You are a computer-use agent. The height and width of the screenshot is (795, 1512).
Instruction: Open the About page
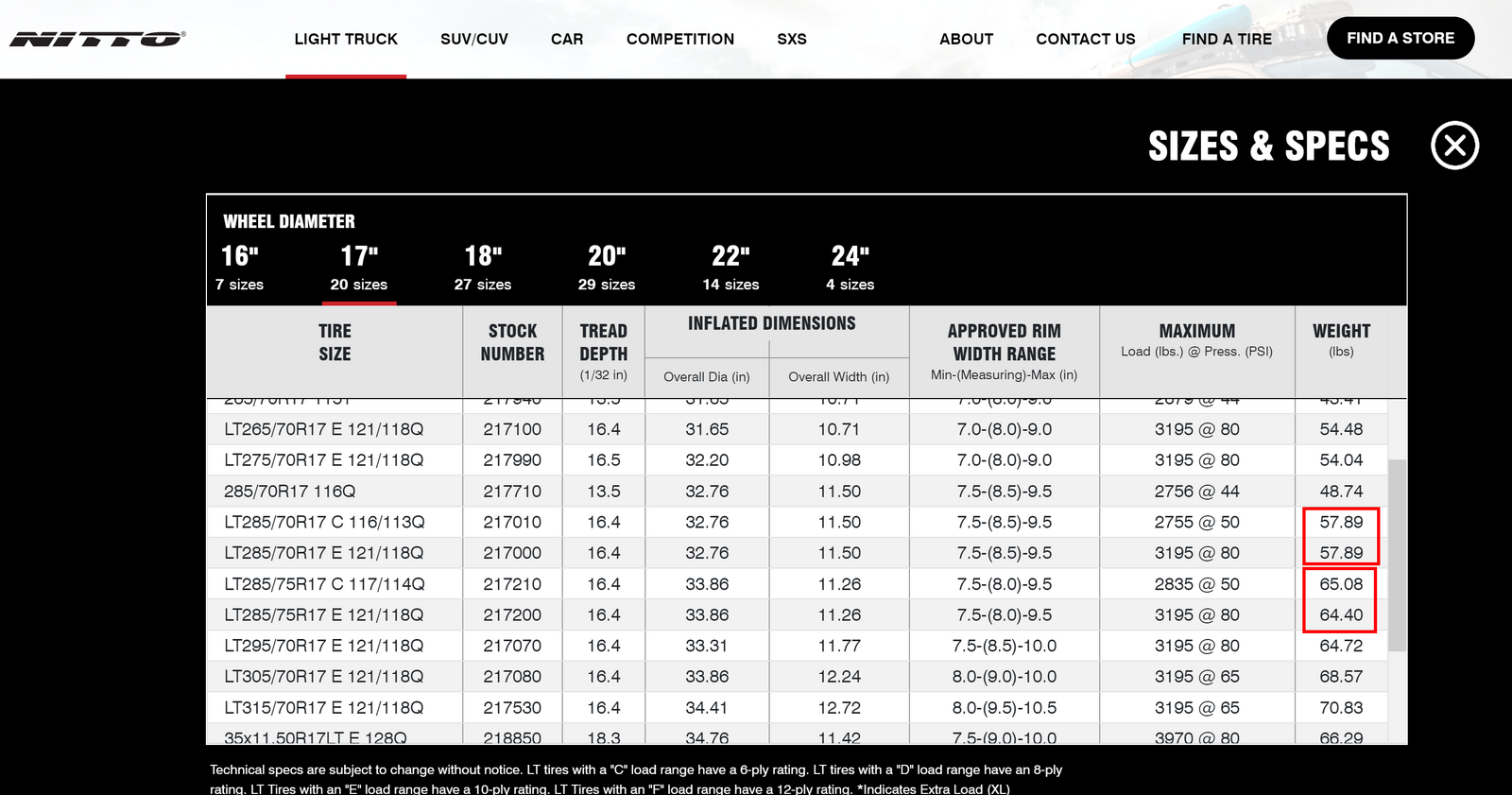pyautogui.click(x=966, y=39)
